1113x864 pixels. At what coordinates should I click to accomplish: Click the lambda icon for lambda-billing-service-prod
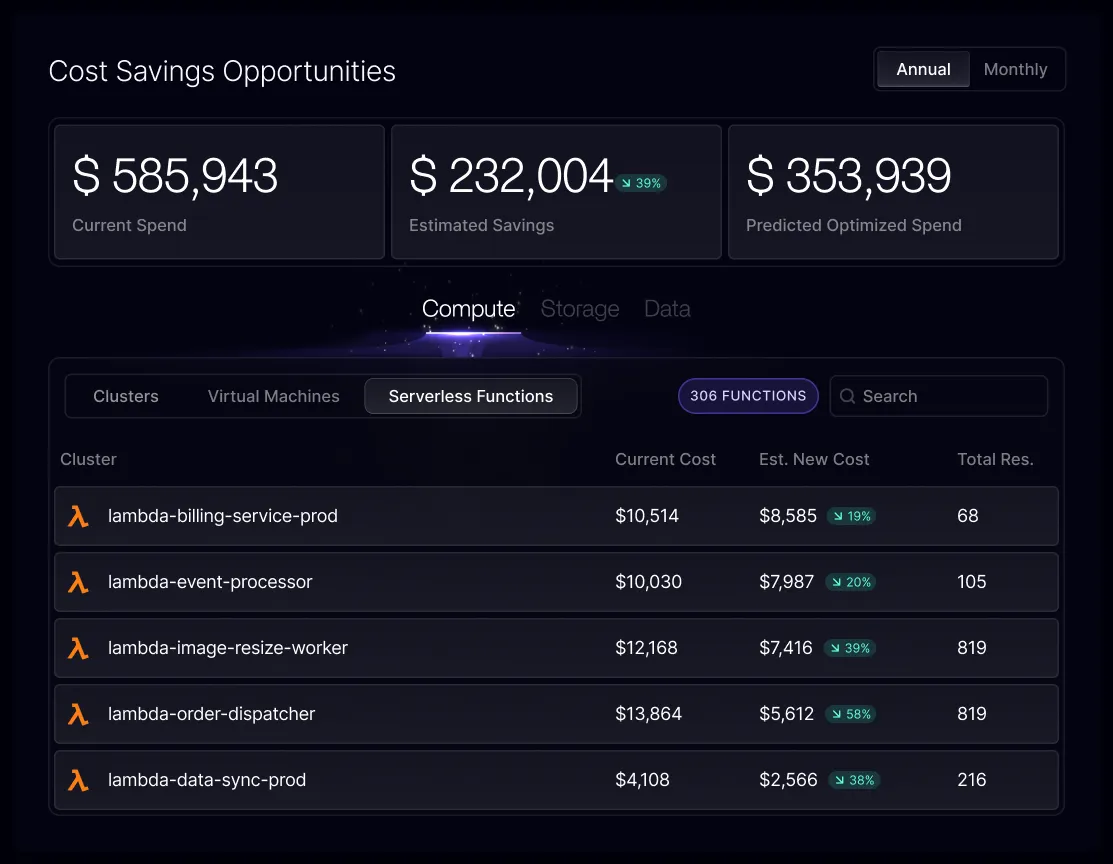click(78, 516)
